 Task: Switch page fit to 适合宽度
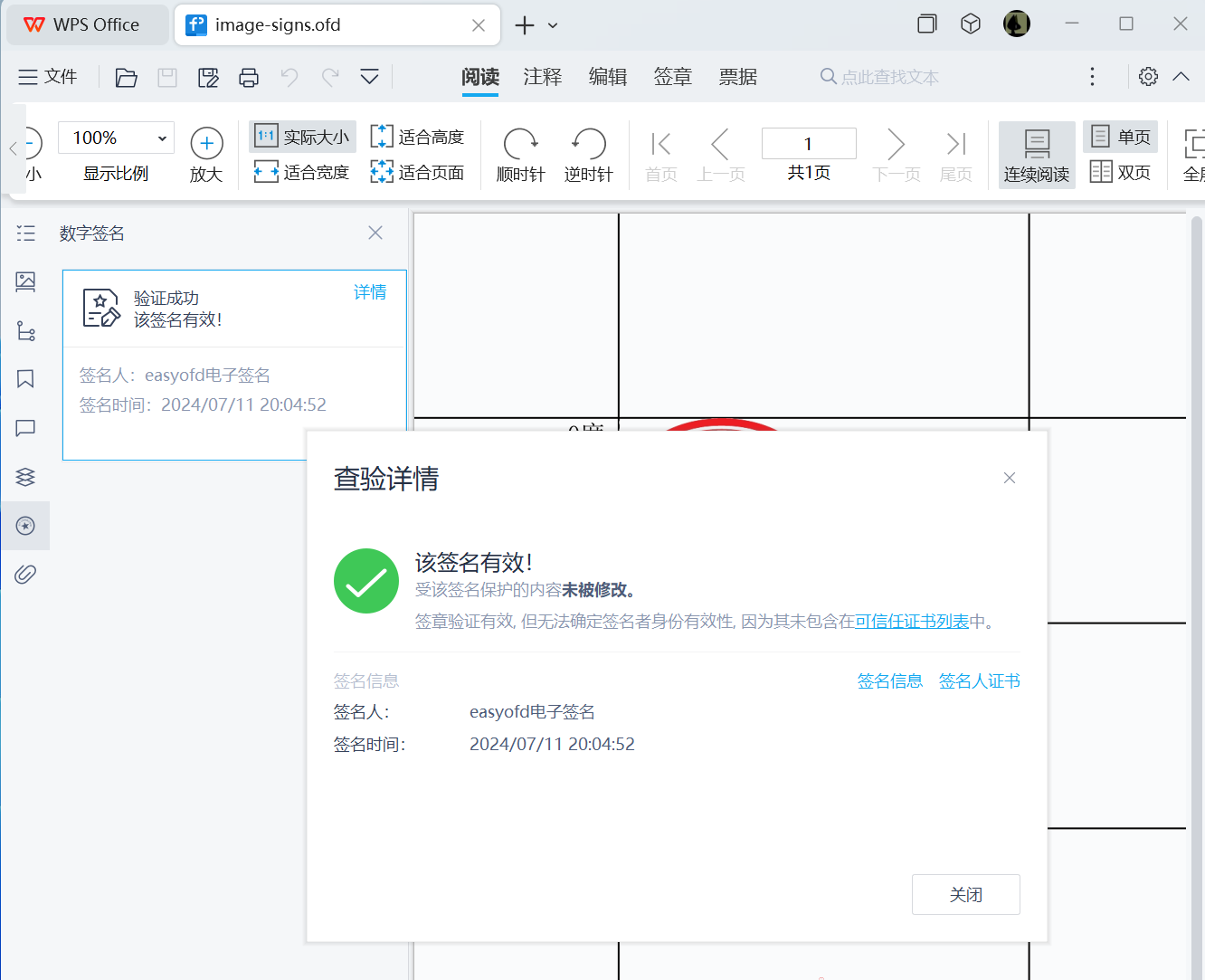click(x=301, y=172)
